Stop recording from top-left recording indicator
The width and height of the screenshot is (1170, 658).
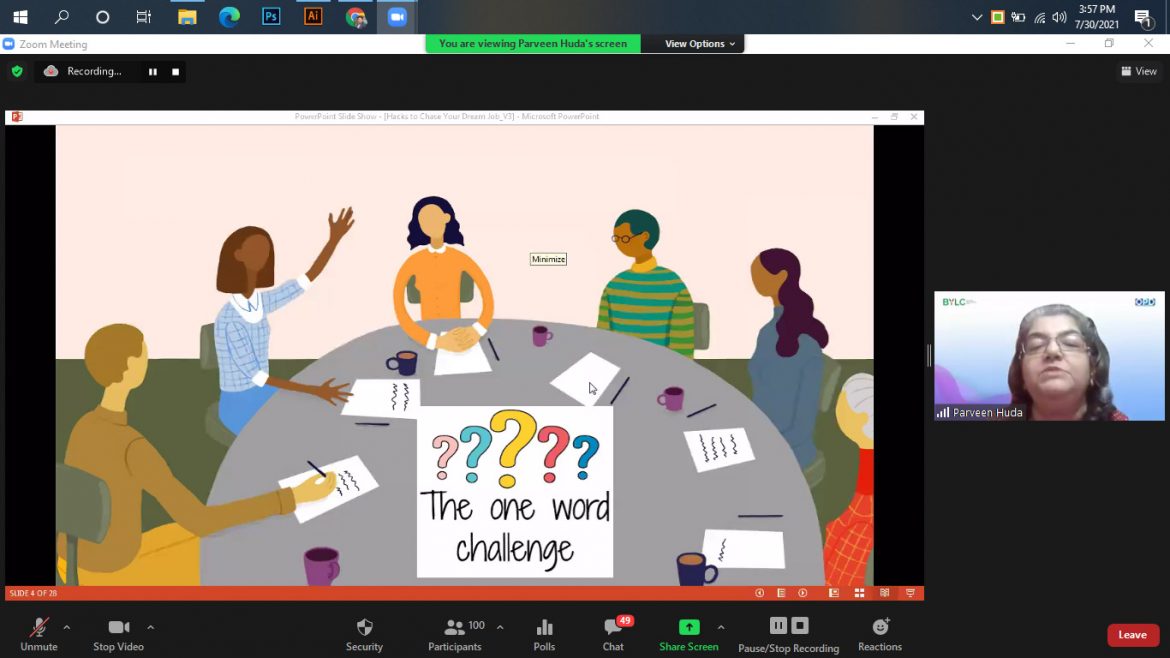click(176, 72)
